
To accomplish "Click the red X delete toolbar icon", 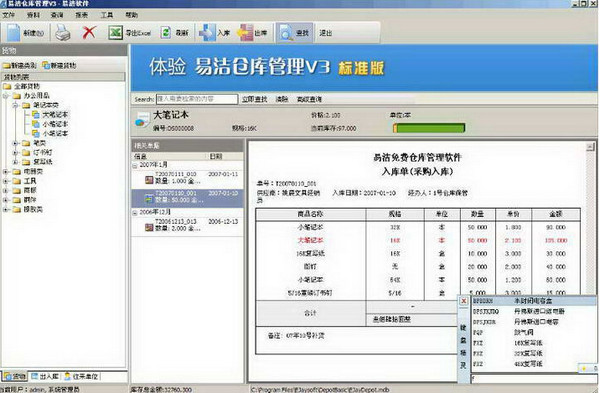I will coord(89,33).
